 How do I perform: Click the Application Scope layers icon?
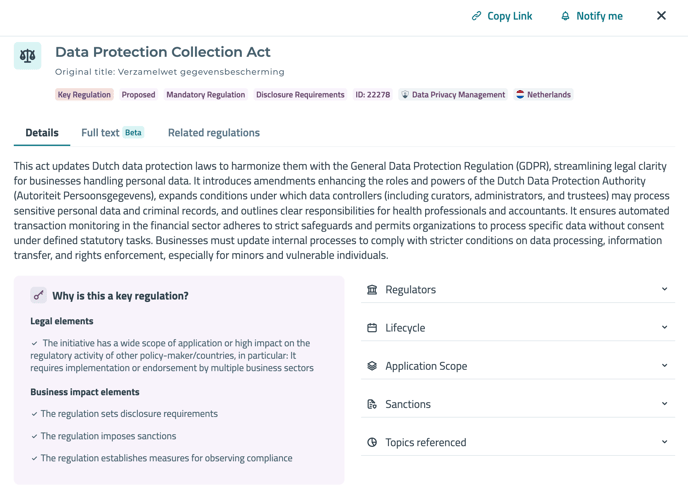[372, 366]
